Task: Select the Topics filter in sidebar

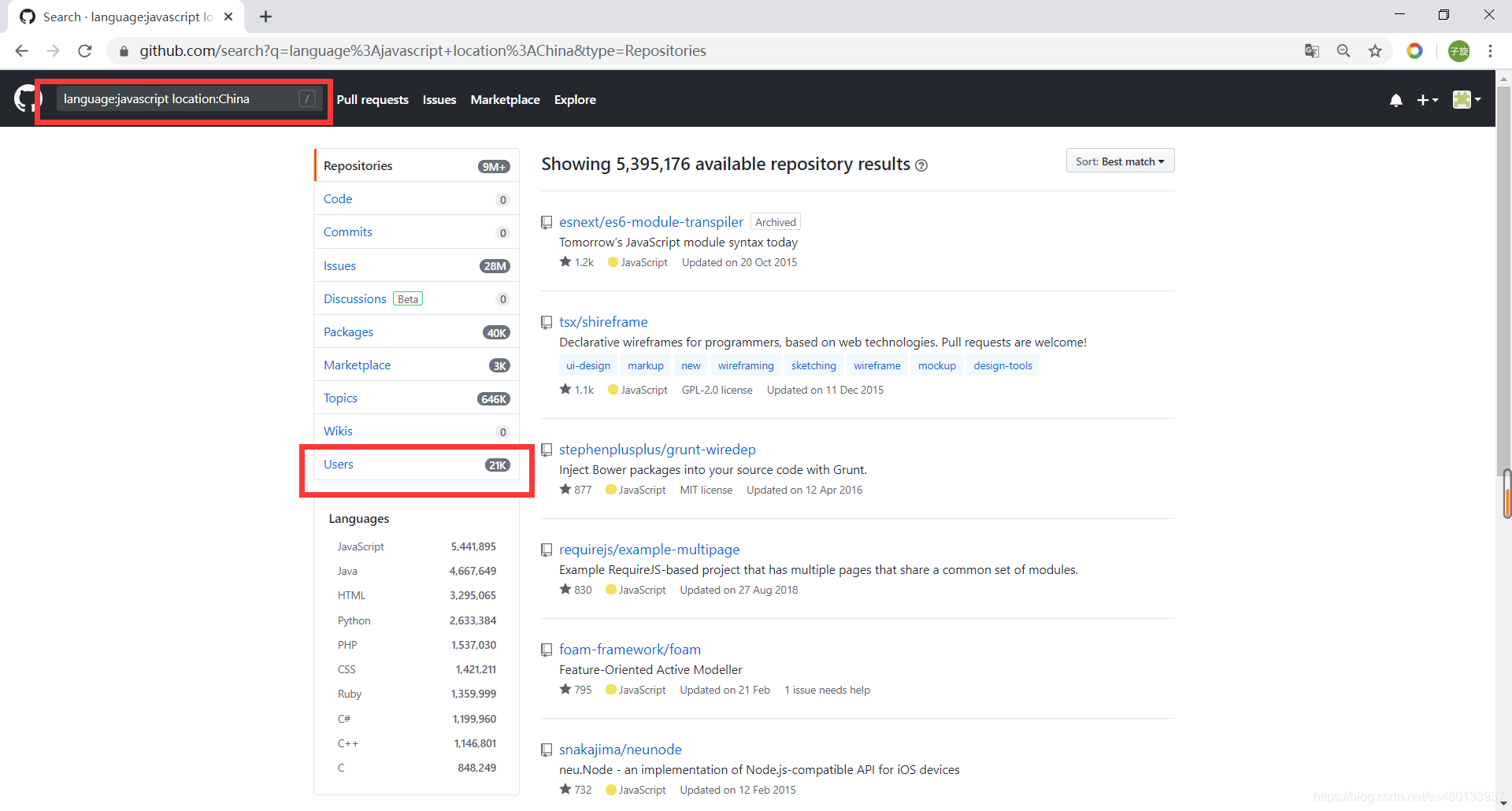Action: [417, 398]
